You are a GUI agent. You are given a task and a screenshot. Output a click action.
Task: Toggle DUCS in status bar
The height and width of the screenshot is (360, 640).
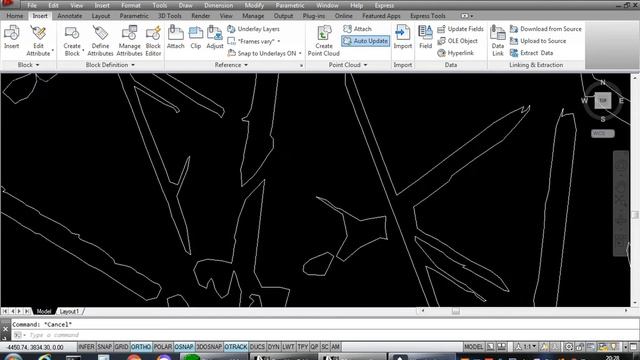[257, 347]
